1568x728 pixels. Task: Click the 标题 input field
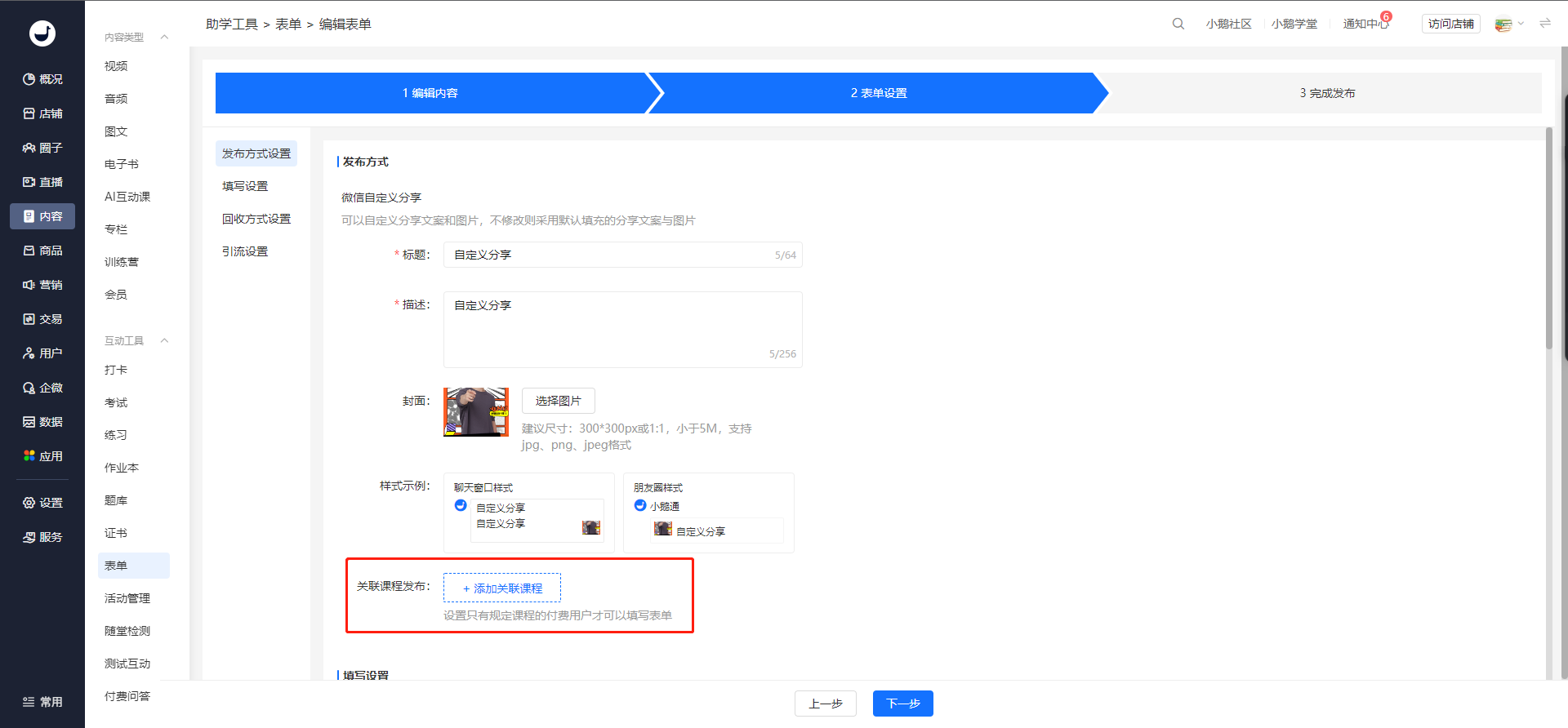(x=623, y=255)
